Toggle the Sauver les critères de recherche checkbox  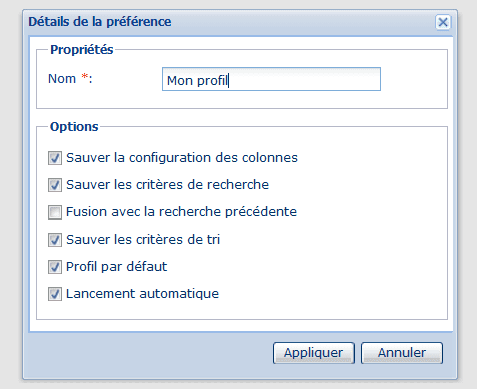click(x=55, y=185)
